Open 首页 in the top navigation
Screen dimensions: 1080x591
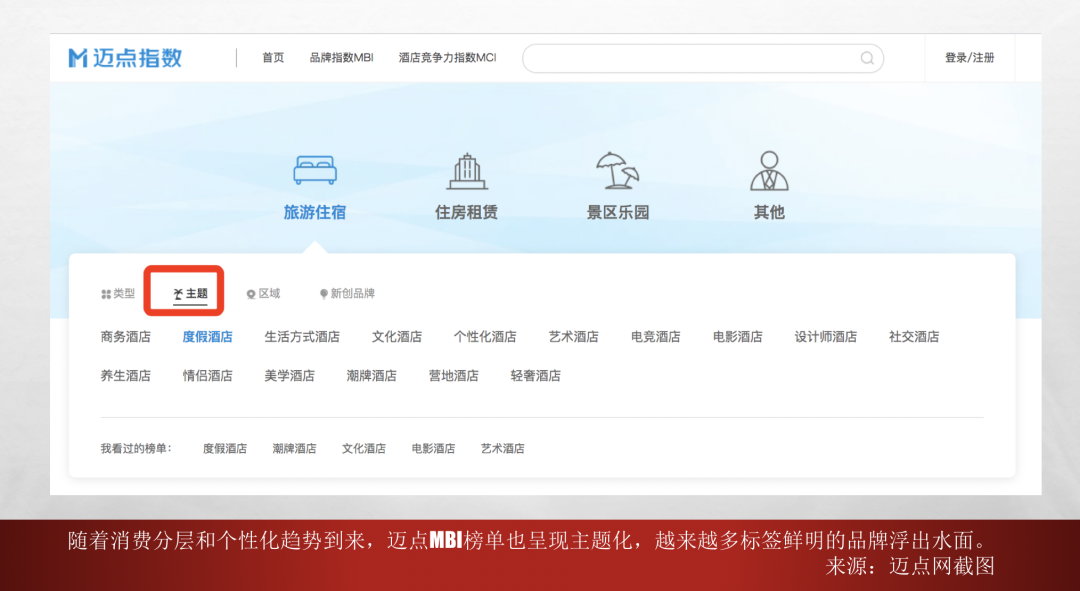[273, 58]
